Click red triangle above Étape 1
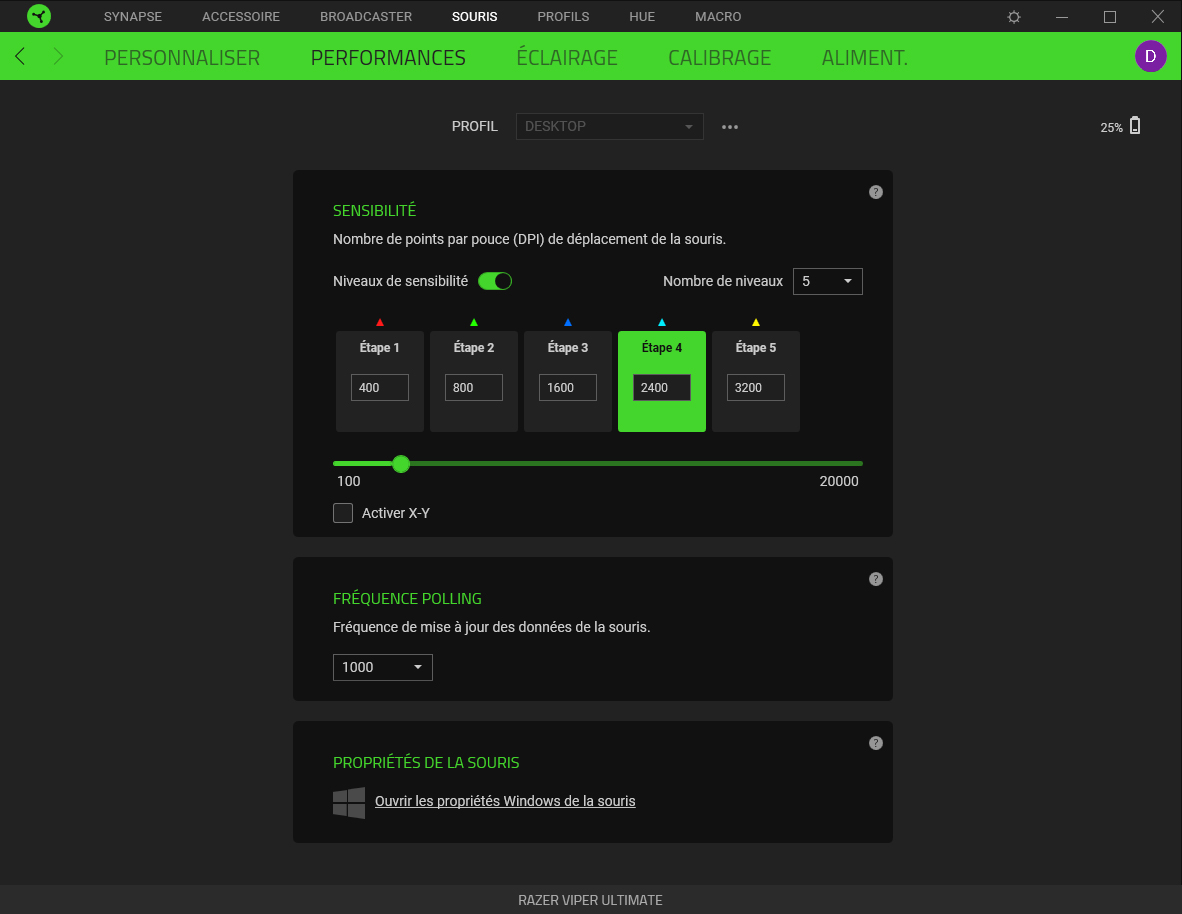Image resolution: width=1182 pixels, height=914 pixels. (380, 322)
